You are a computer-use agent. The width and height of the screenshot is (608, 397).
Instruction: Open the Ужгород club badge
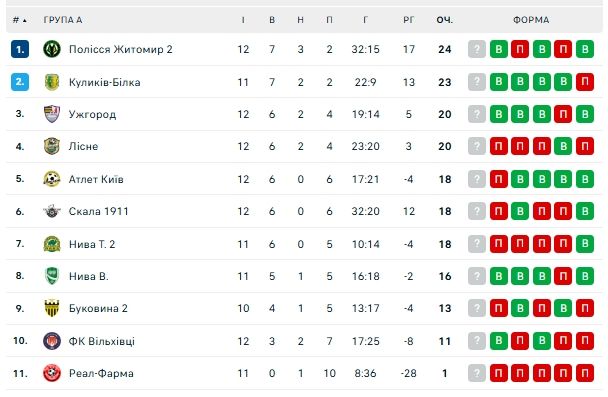click(52, 114)
